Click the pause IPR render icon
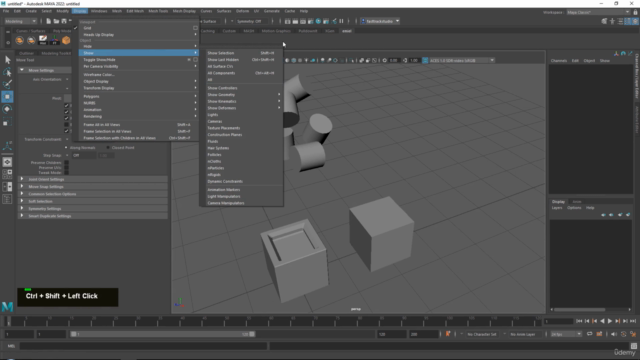 click(x=341, y=21)
